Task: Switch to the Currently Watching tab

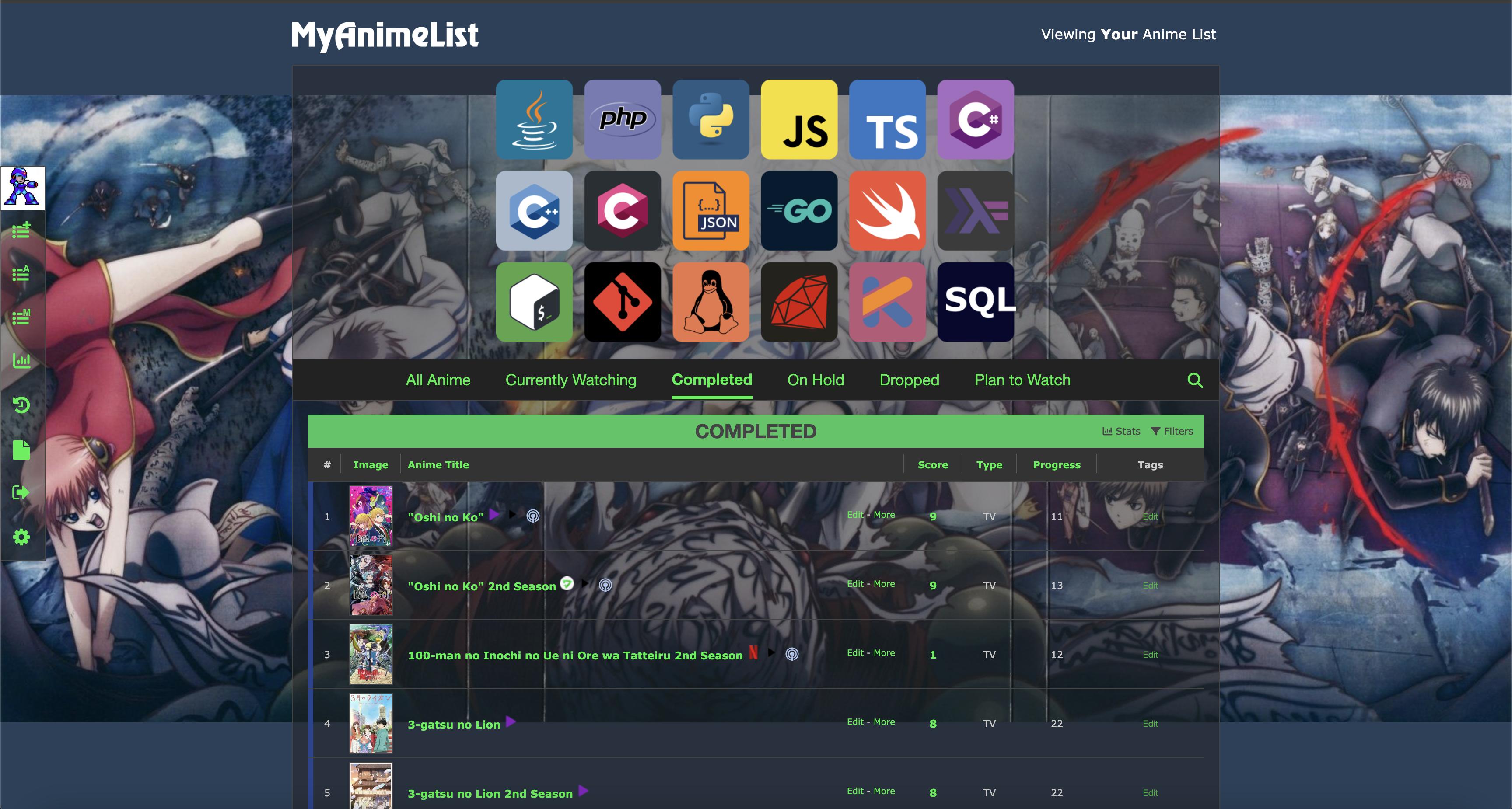Action: (570, 380)
